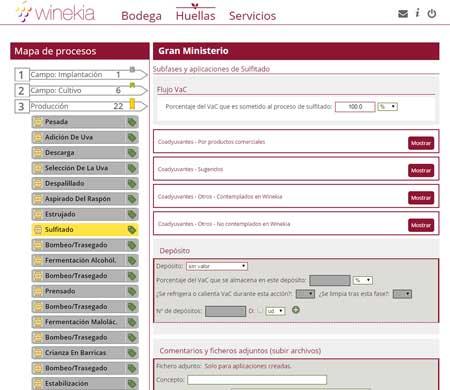Image resolution: width=450 pixels, height=390 pixels.
Task: Click the tag icon on Fermentación Alcohól. row
Action: tap(132, 260)
